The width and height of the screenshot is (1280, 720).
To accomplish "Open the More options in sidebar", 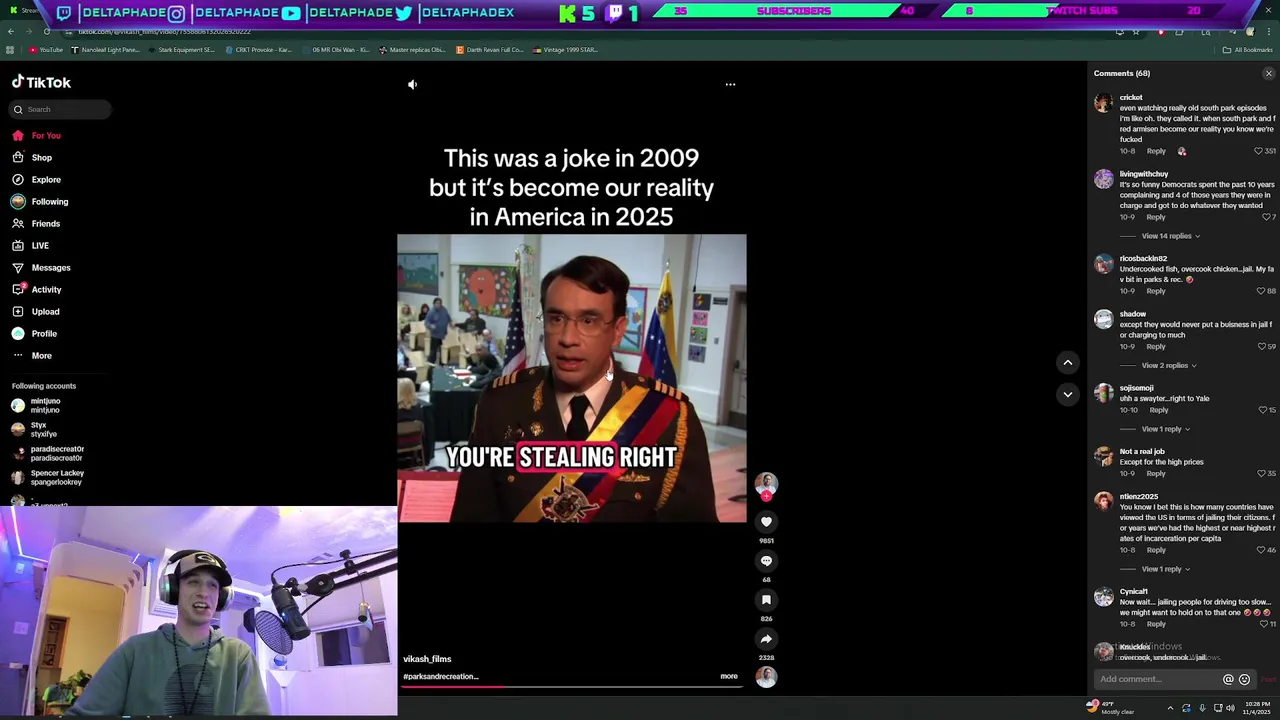I will [32, 356].
